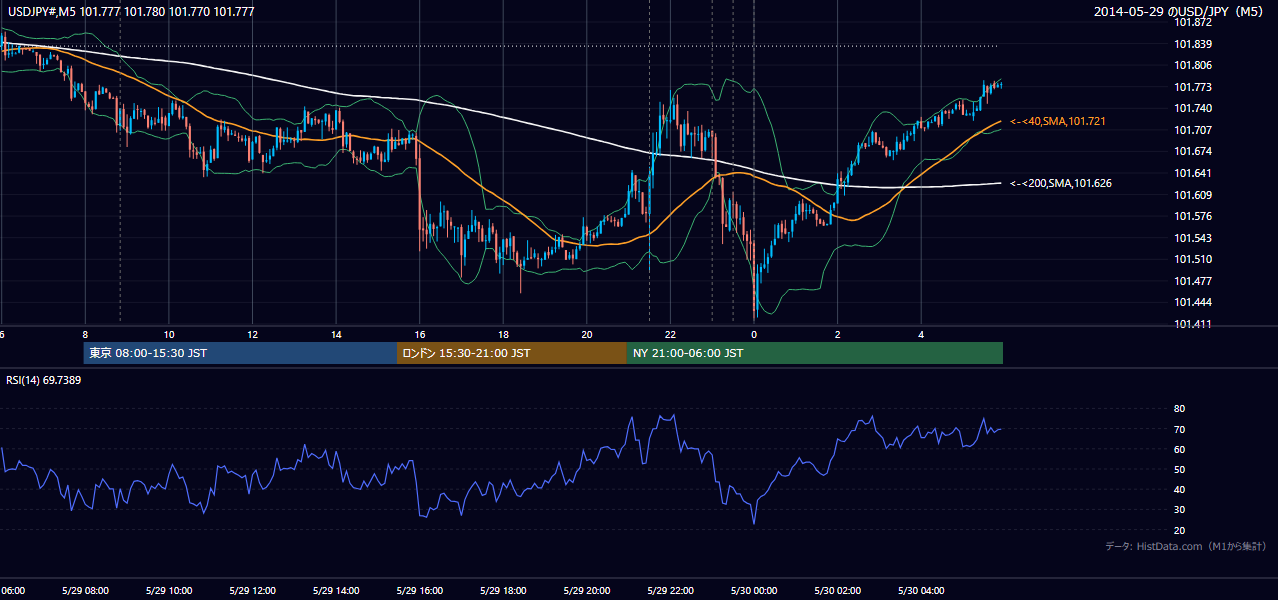The width and height of the screenshot is (1278, 600).
Task: Click the RSI 80 level label
Action: pyautogui.click(x=1179, y=409)
